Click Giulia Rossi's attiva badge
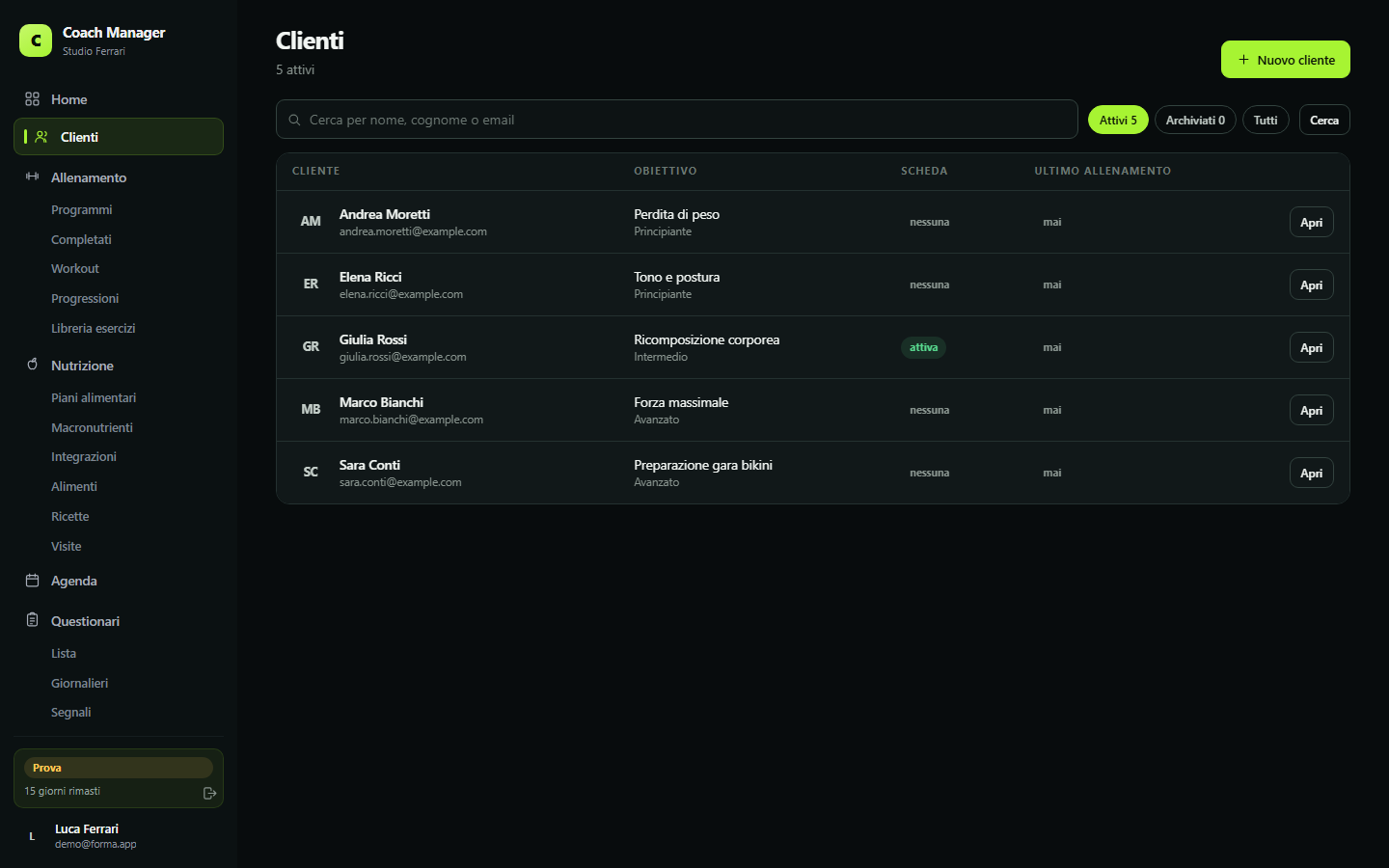 point(923,347)
